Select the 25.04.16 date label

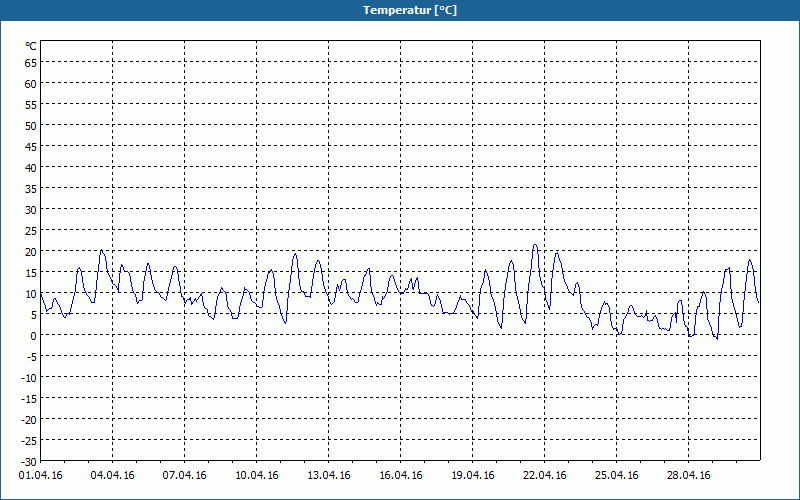pyautogui.click(x=616, y=476)
